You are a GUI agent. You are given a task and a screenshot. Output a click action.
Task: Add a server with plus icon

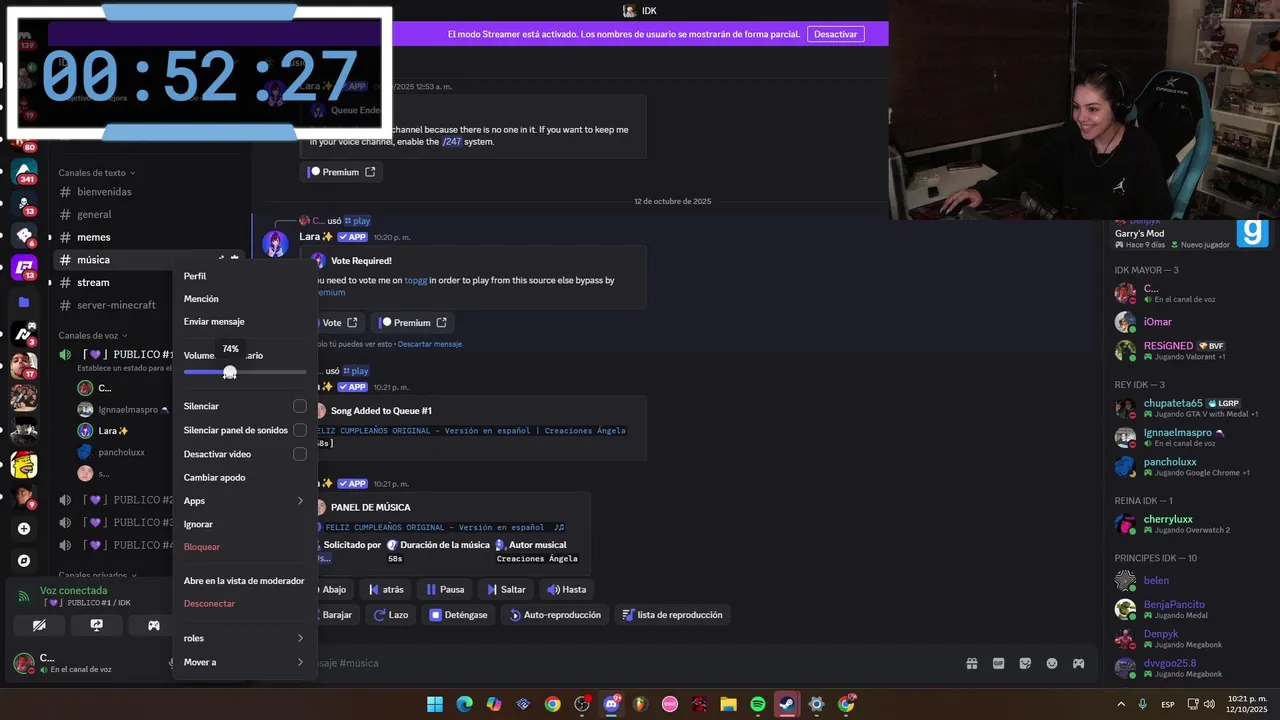(24, 529)
